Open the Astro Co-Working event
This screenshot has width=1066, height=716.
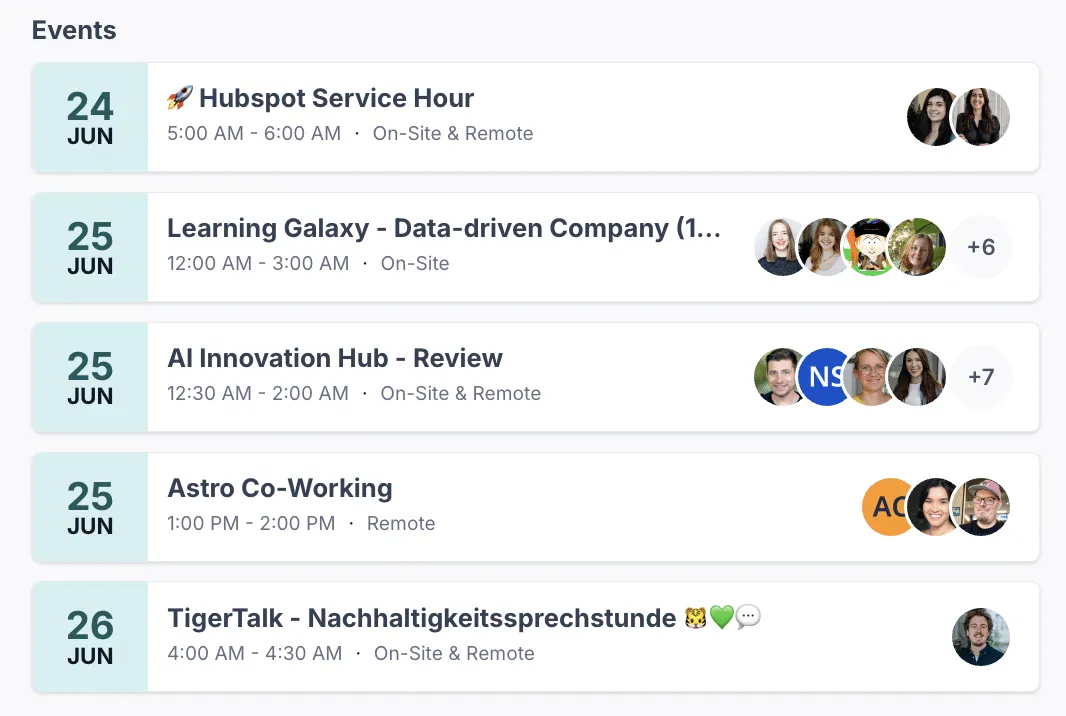tap(280, 488)
